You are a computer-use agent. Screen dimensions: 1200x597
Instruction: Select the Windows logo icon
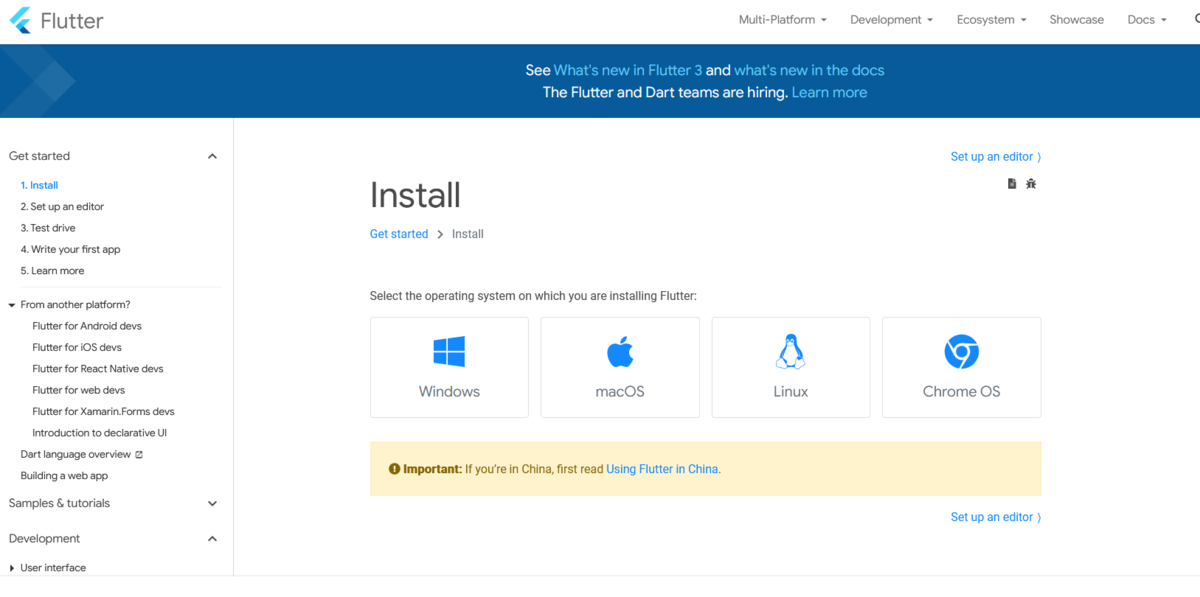(x=449, y=352)
